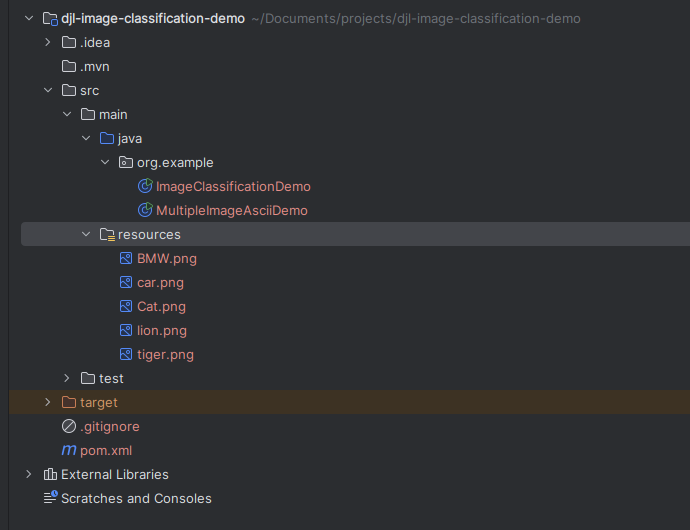Select the lion.png file
This screenshot has height=530, width=690.
tap(161, 331)
